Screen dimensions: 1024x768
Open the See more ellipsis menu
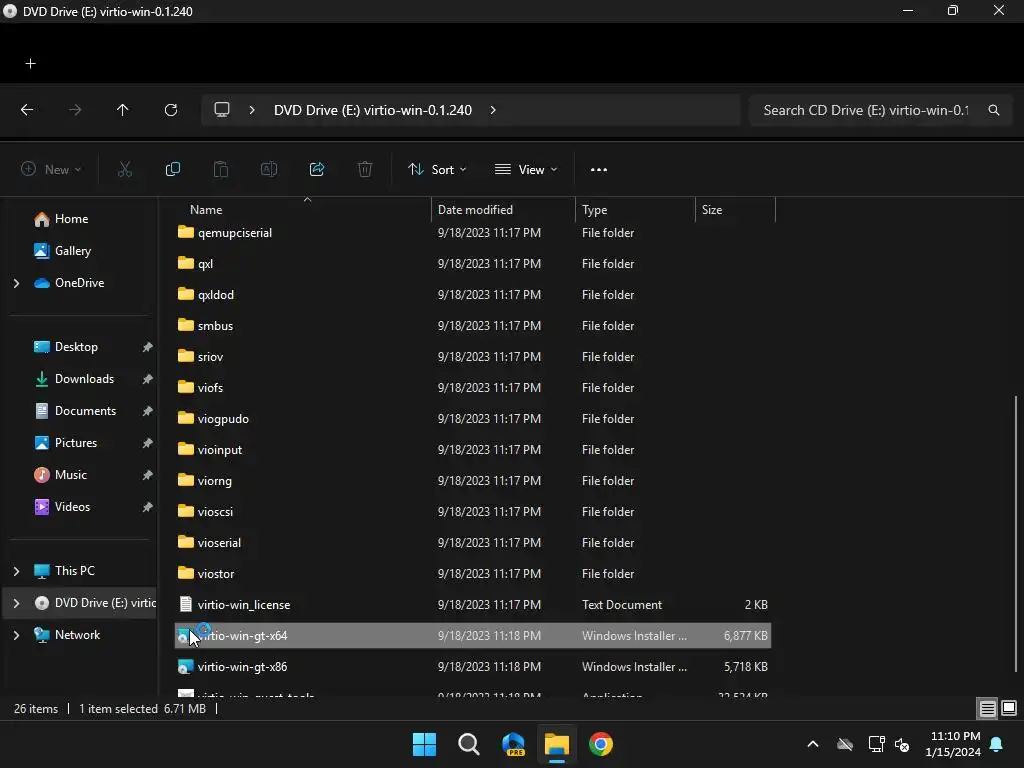(x=598, y=169)
